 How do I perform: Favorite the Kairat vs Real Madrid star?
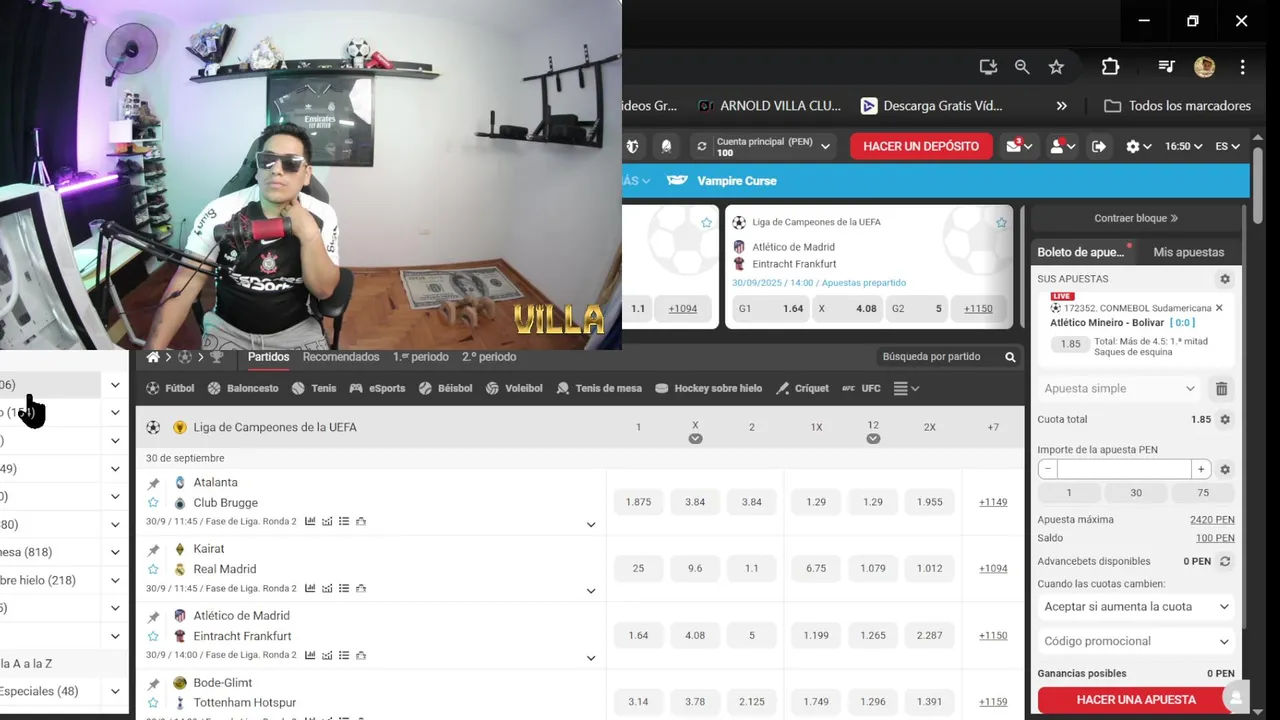pos(153,570)
